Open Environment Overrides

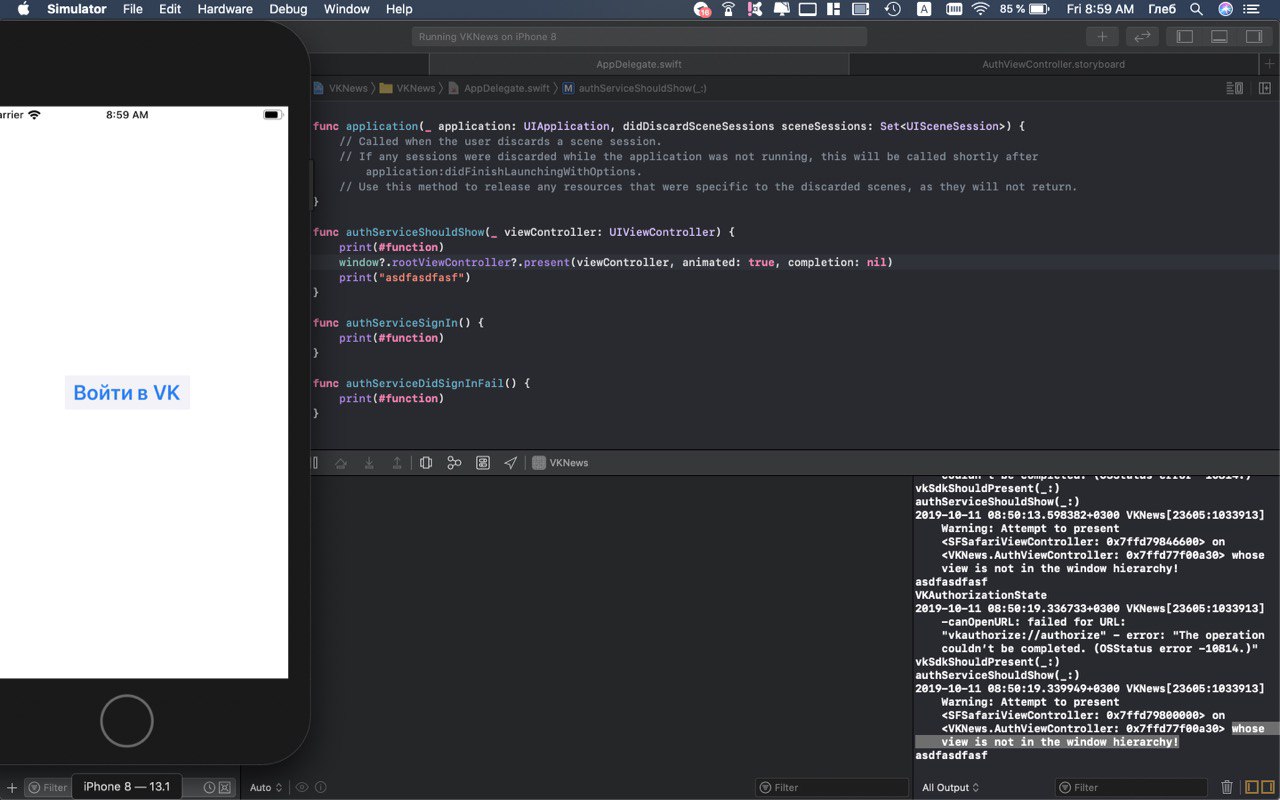pyautogui.click(x=483, y=463)
